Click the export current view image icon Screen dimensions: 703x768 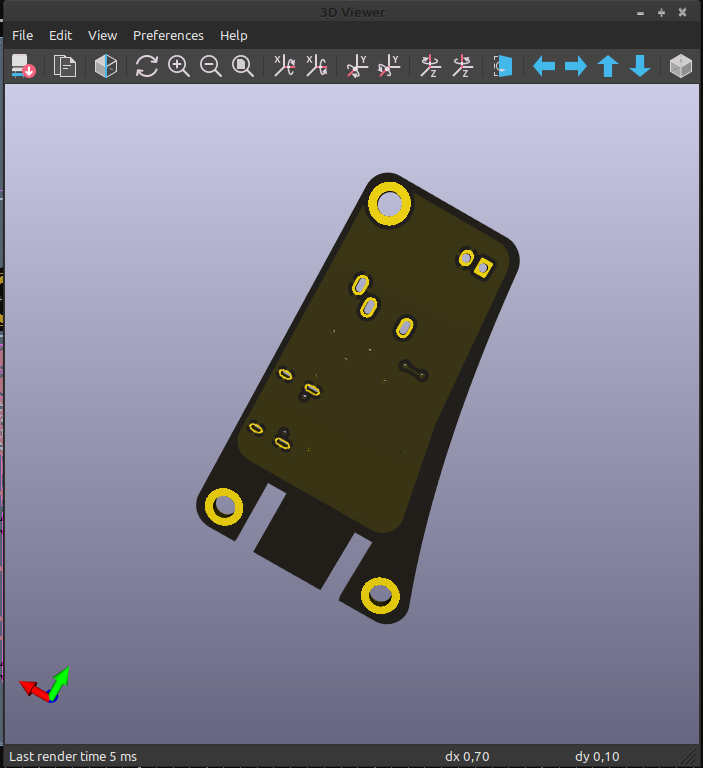[23, 66]
